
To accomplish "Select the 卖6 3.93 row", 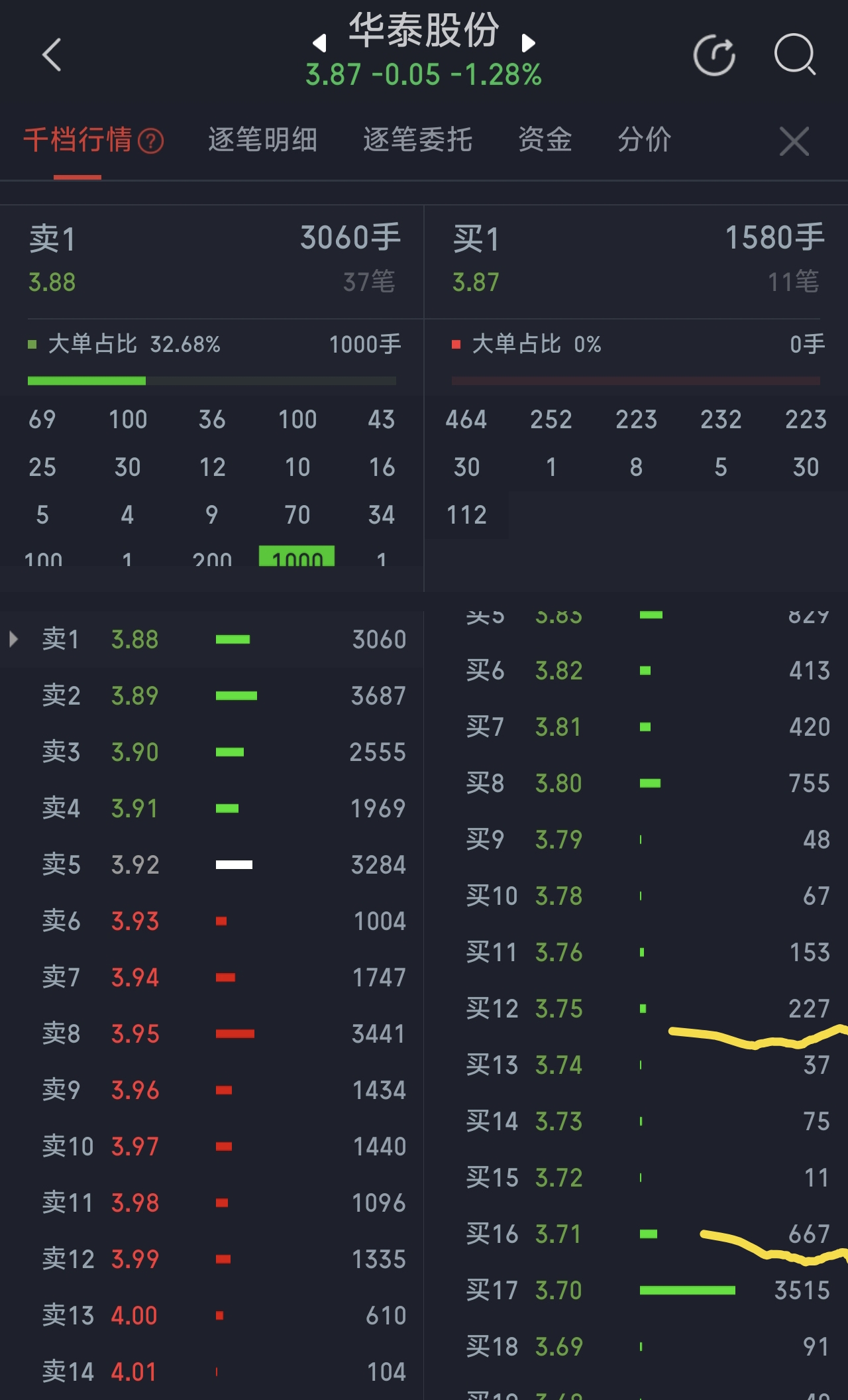I will tap(212, 921).
